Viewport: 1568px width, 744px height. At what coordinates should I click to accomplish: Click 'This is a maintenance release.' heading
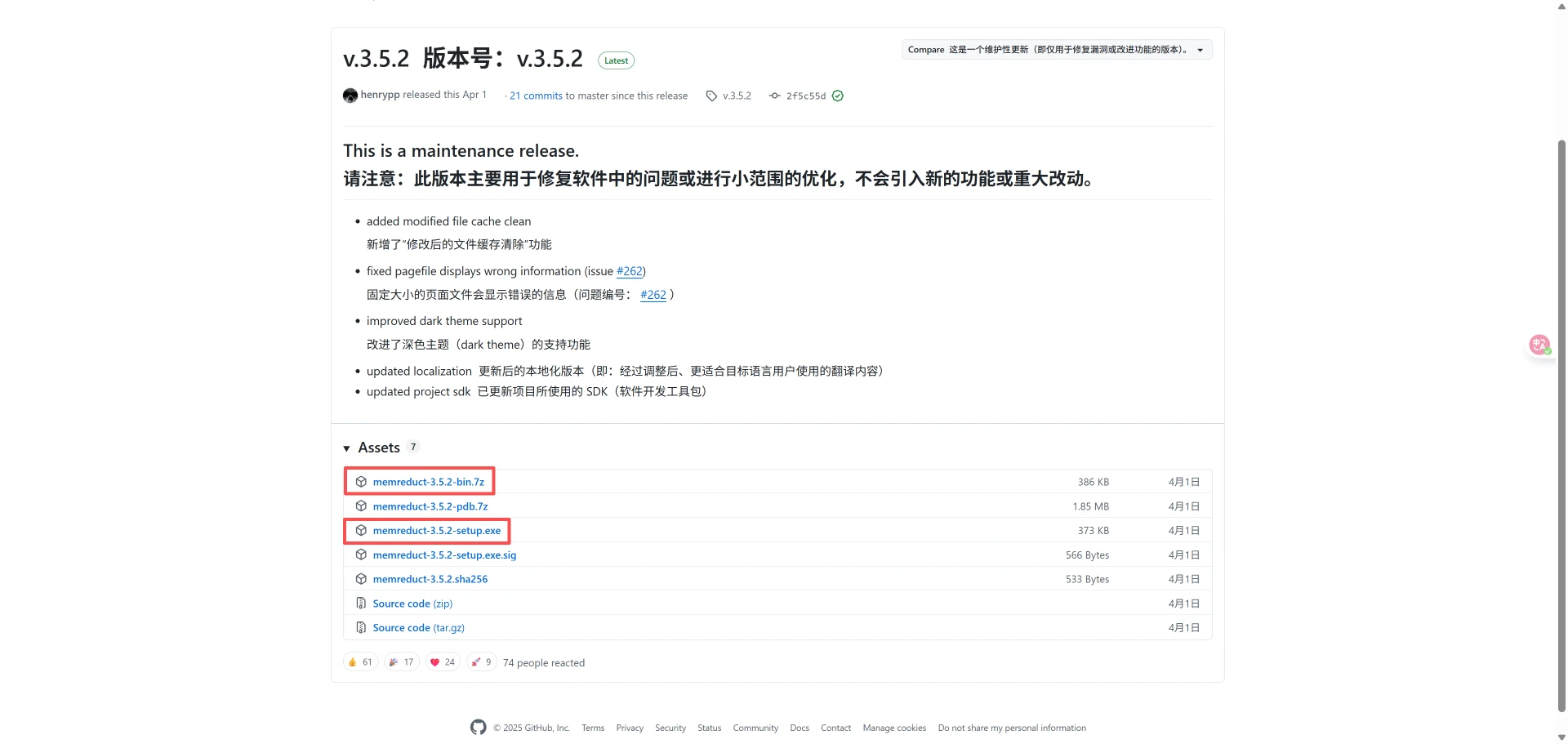point(461,151)
